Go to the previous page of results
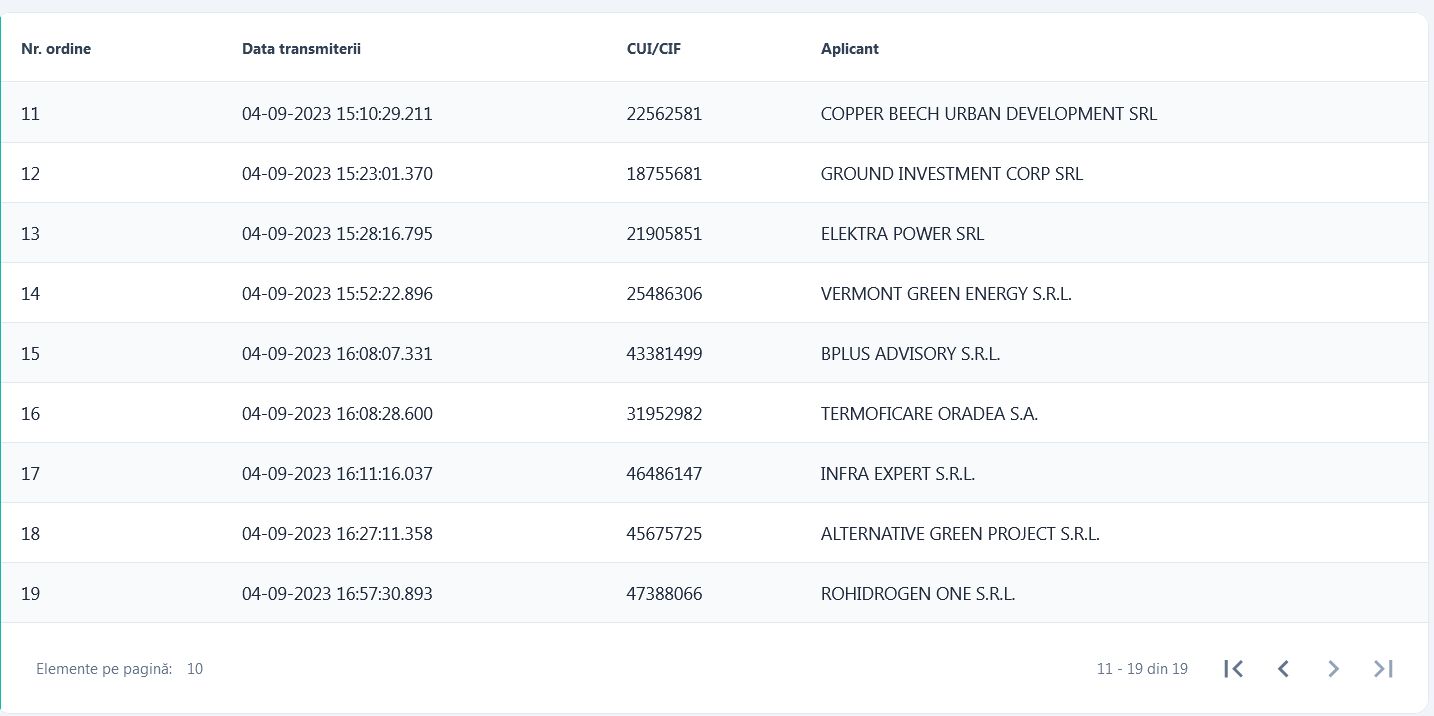 [x=1283, y=669]
